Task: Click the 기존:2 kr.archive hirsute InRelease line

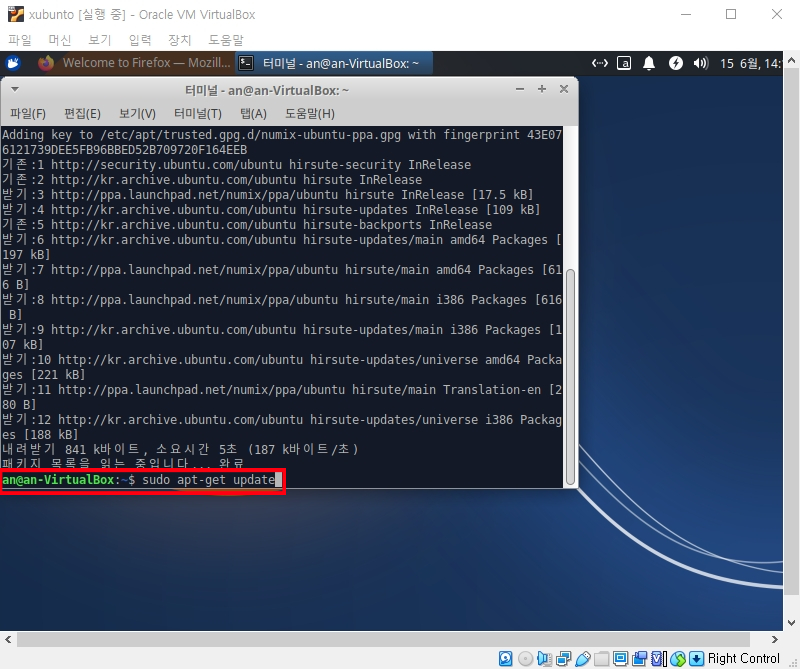Action: (x=212, y=180)
